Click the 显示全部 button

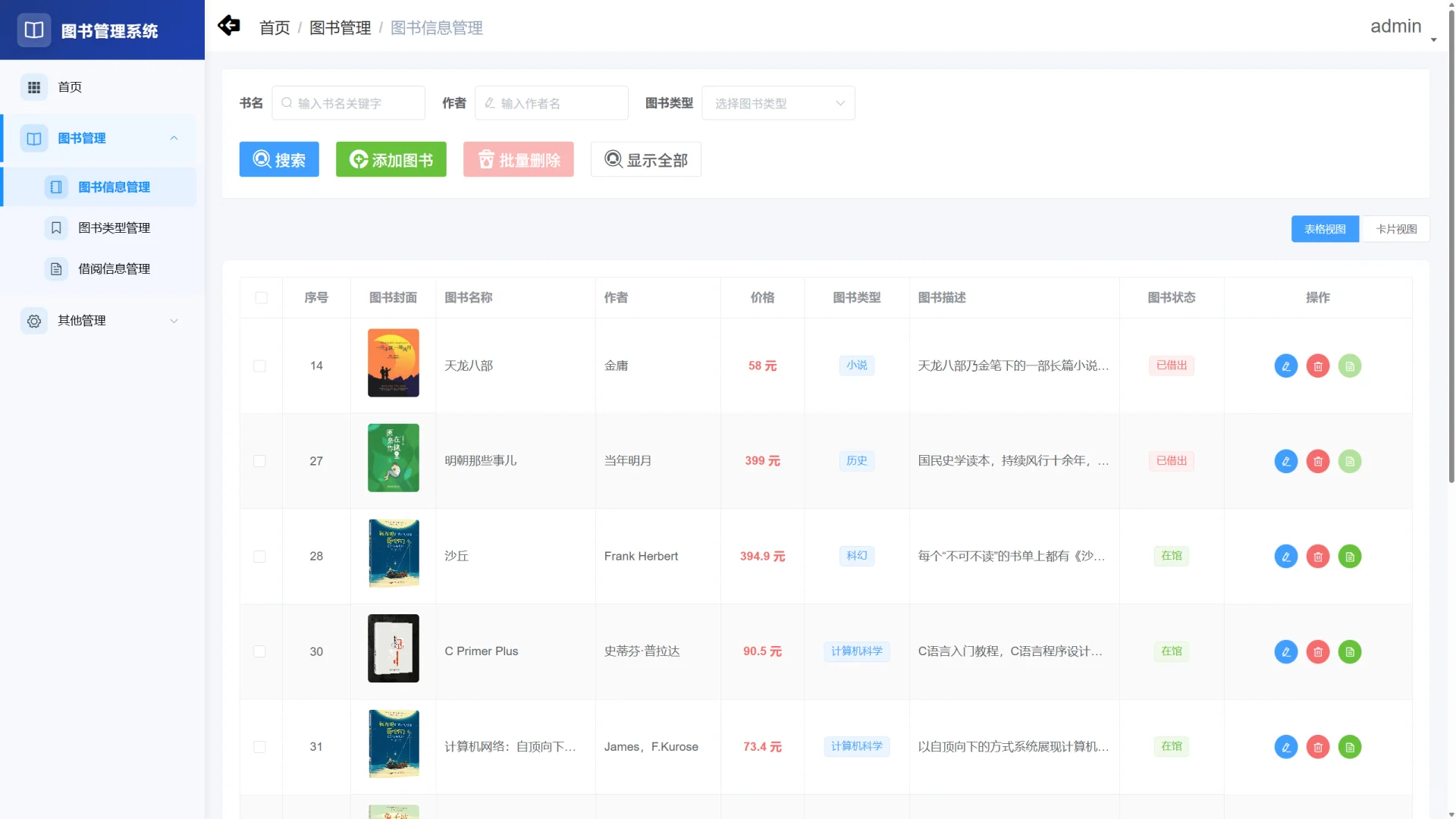(x=645, y=159)
